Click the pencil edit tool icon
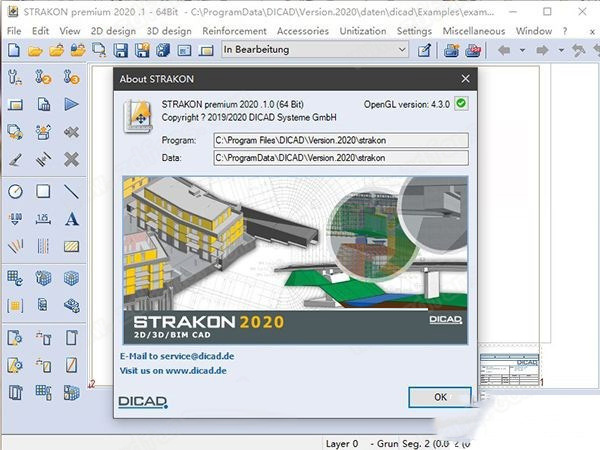 pos(15,160)
